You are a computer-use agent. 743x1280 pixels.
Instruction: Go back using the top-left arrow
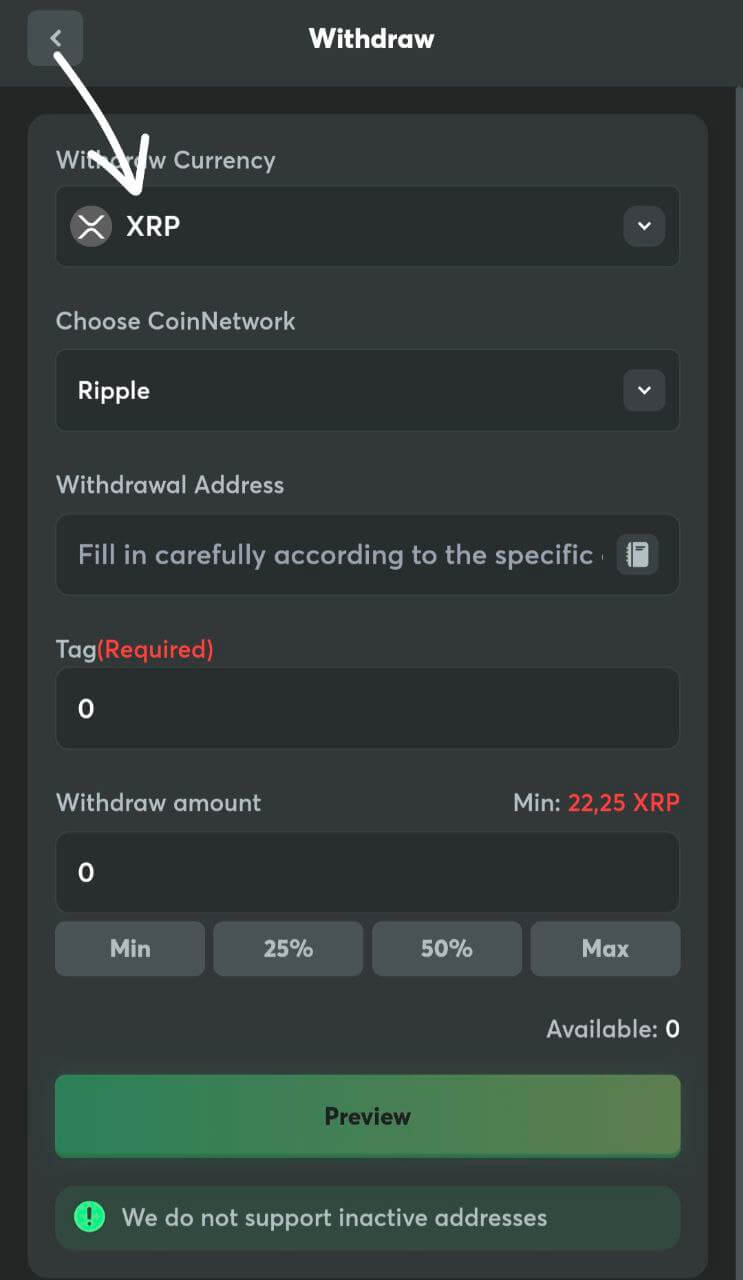[x=55, y=38]
